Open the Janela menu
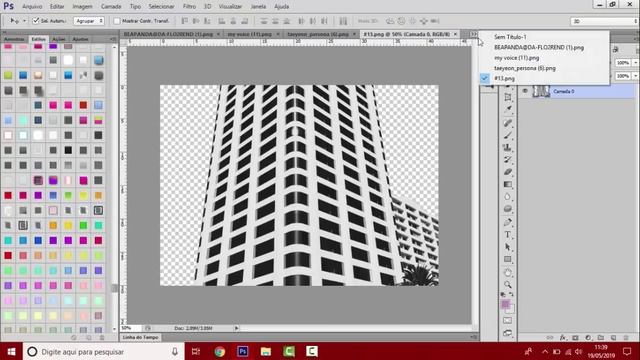The width and height of the screenshot is (640, 360). pos(258,7)
